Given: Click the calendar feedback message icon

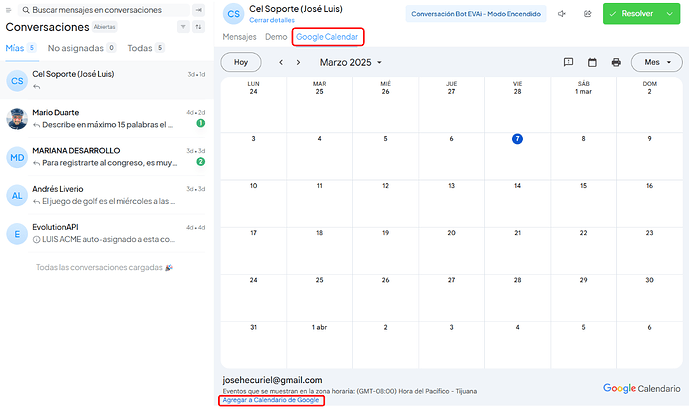Looking at the screenshot, I should pos(568,62).
